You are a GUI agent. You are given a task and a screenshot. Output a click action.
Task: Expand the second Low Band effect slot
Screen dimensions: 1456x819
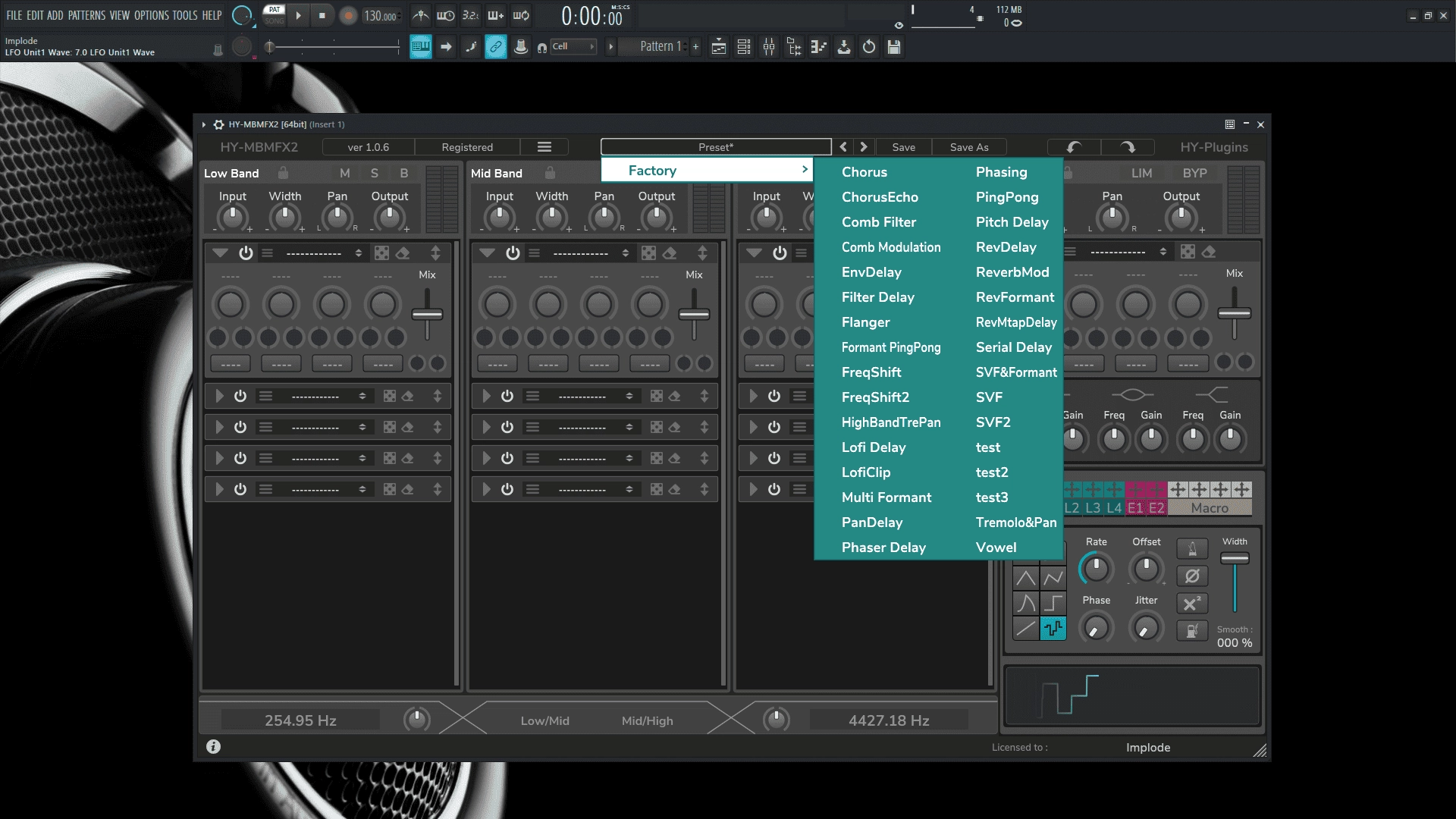coord(219,396)
